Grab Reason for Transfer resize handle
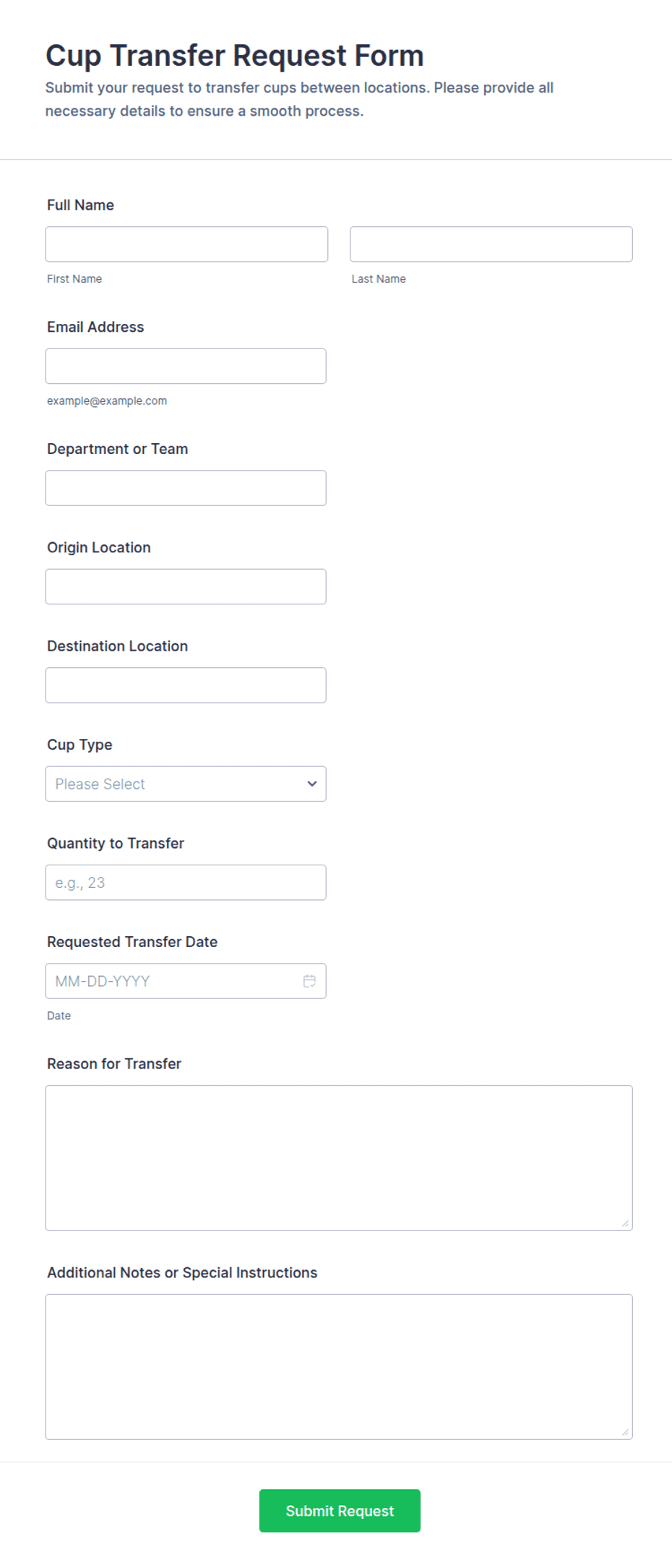 [625, 1223]
